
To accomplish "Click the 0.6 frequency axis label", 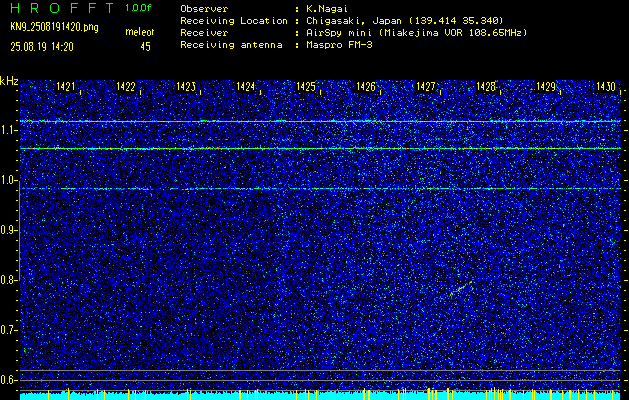I will (7, 380).
